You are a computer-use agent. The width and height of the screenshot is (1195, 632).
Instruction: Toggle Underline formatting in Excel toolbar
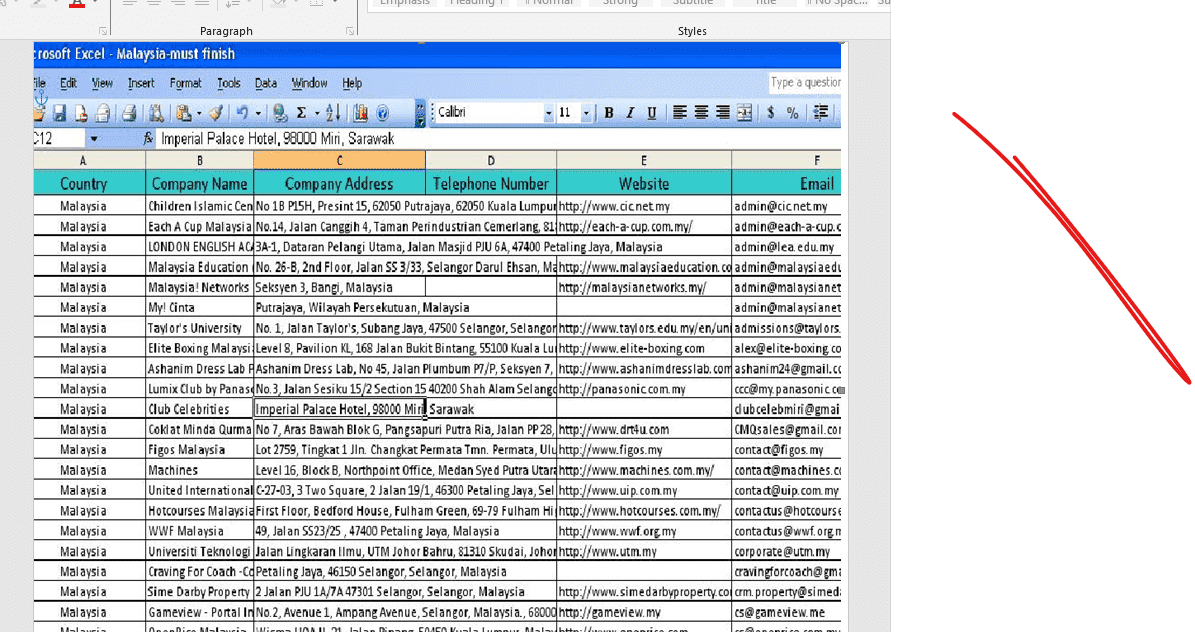click(651, 113)
